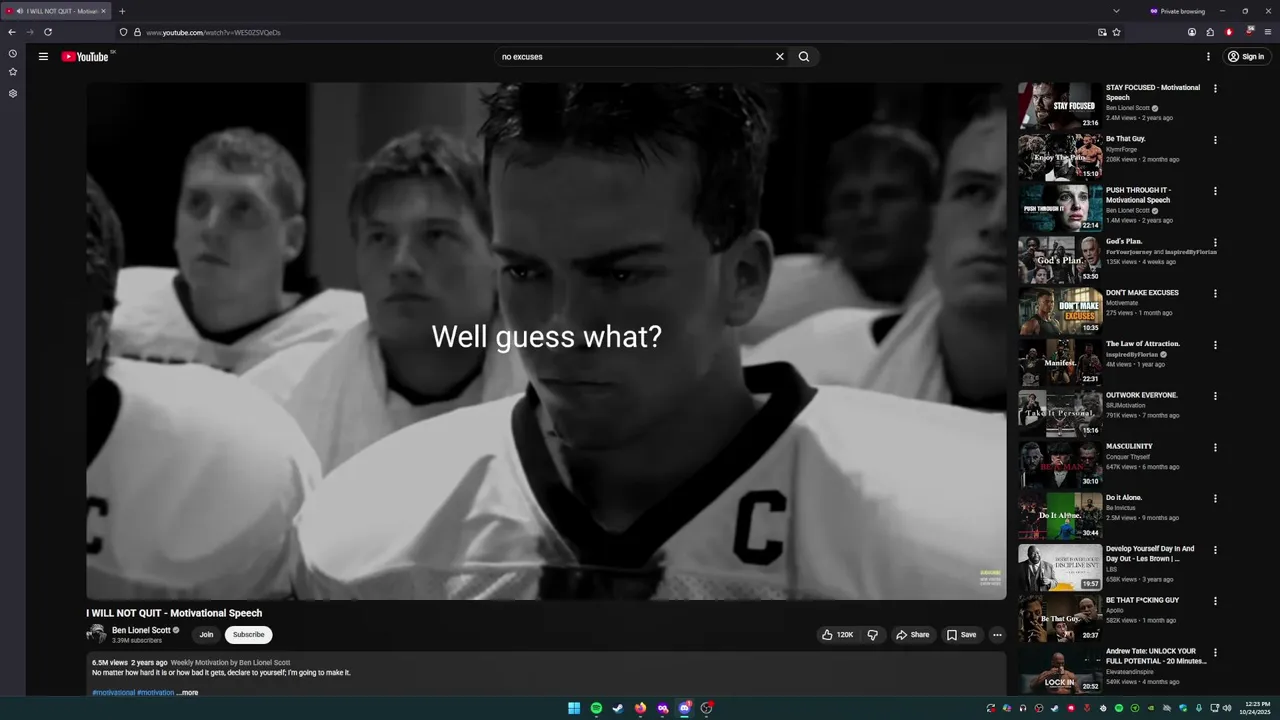The height and width of the screenshot is (720, 1280).
Task: Open the Ben Lionel Scott channel name link
Action: (x=141, y=630)
